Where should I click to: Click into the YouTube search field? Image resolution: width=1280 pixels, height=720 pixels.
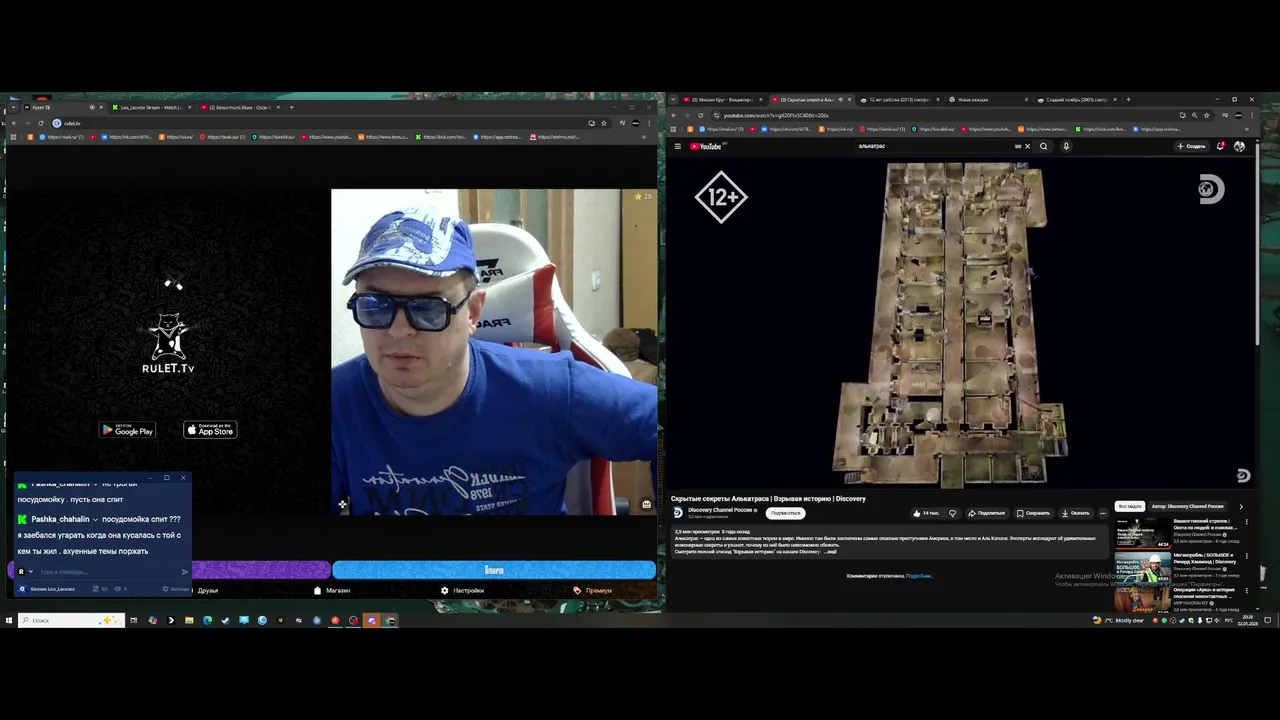[x=935, y=146]
